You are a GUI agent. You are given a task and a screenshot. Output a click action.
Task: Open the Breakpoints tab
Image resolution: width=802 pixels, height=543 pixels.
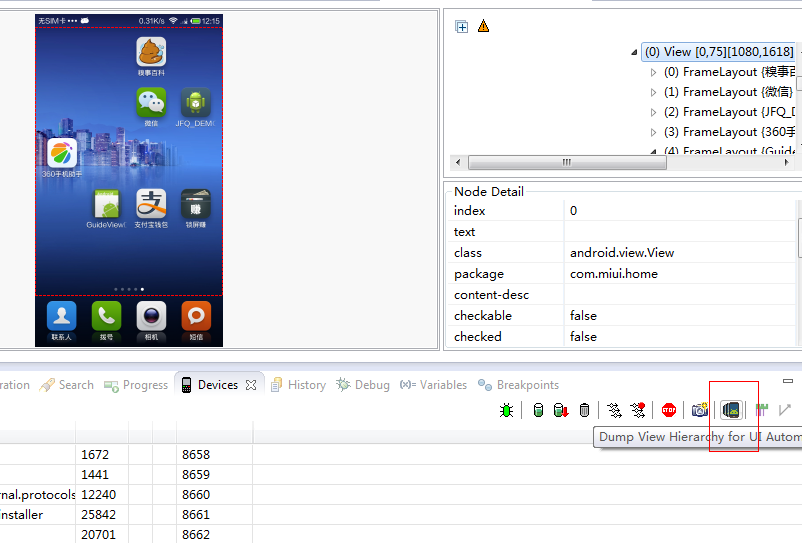(518, 385)
